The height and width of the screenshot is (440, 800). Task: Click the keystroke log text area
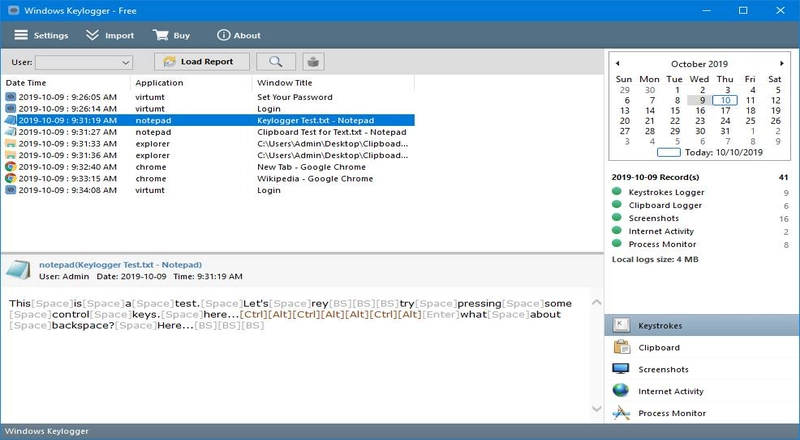[x=295, y=355]
